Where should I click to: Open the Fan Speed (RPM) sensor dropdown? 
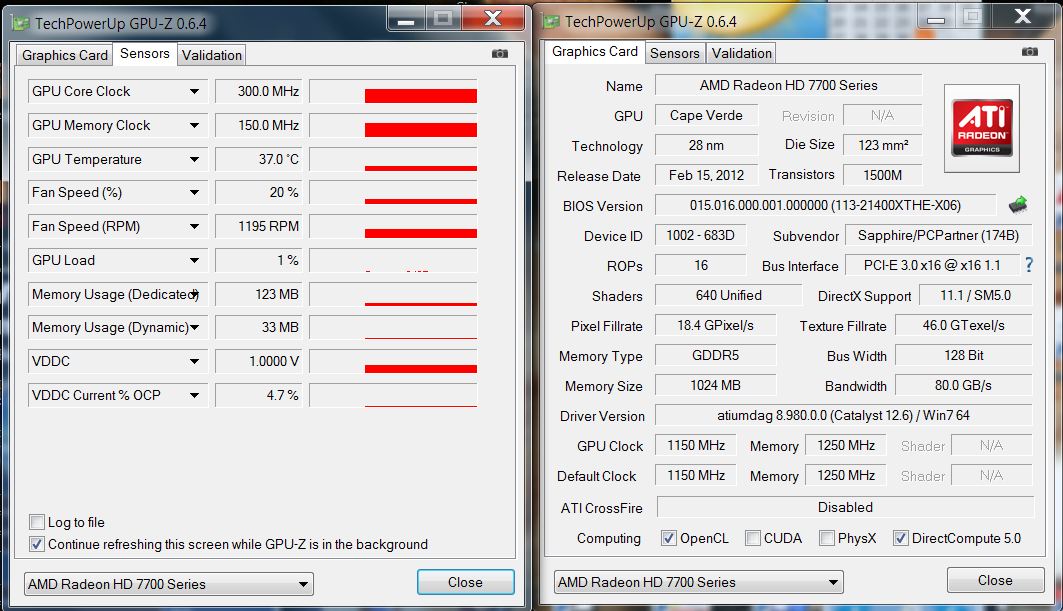click(195, 226)
